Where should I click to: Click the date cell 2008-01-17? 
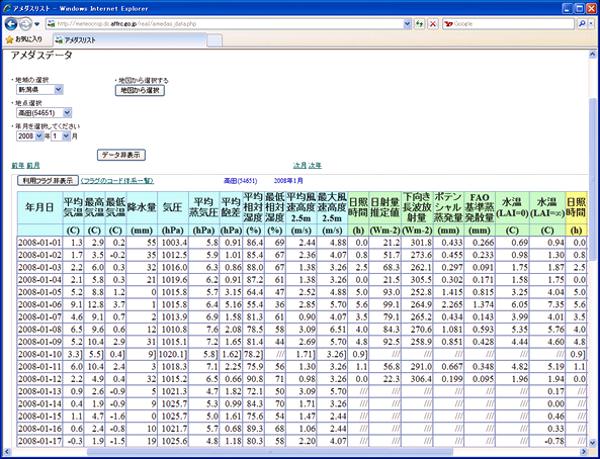click(40, 441)
